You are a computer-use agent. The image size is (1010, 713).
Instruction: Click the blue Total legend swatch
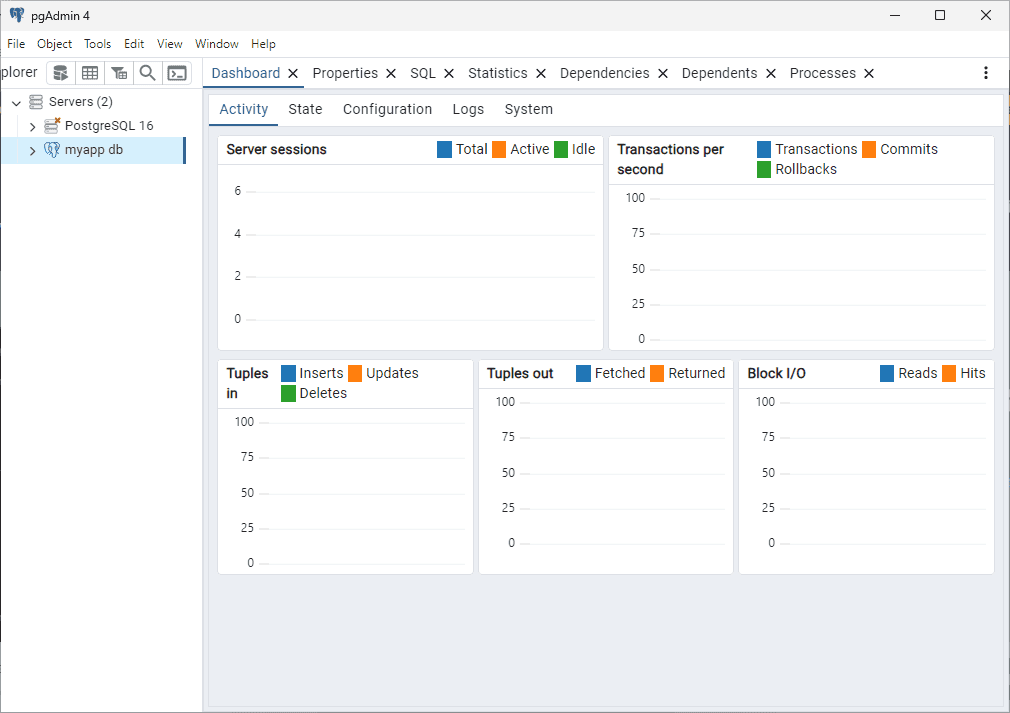444,149
